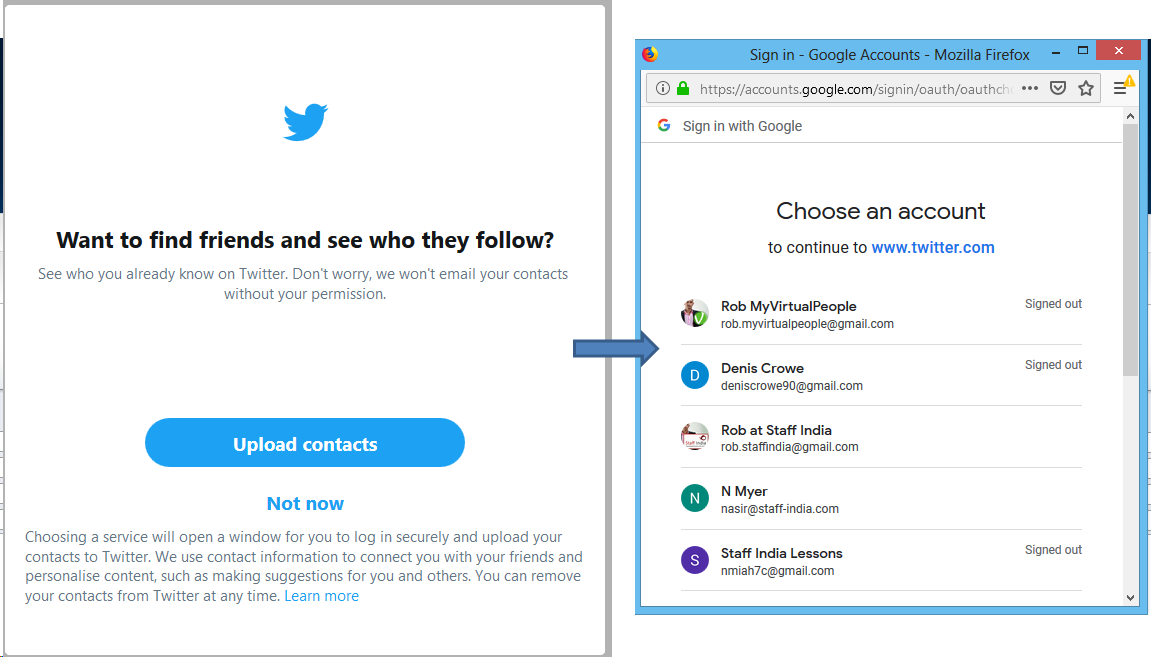Click the Google G logo
This screenshot has width=1151, height=657.
[x=664, y=125]
